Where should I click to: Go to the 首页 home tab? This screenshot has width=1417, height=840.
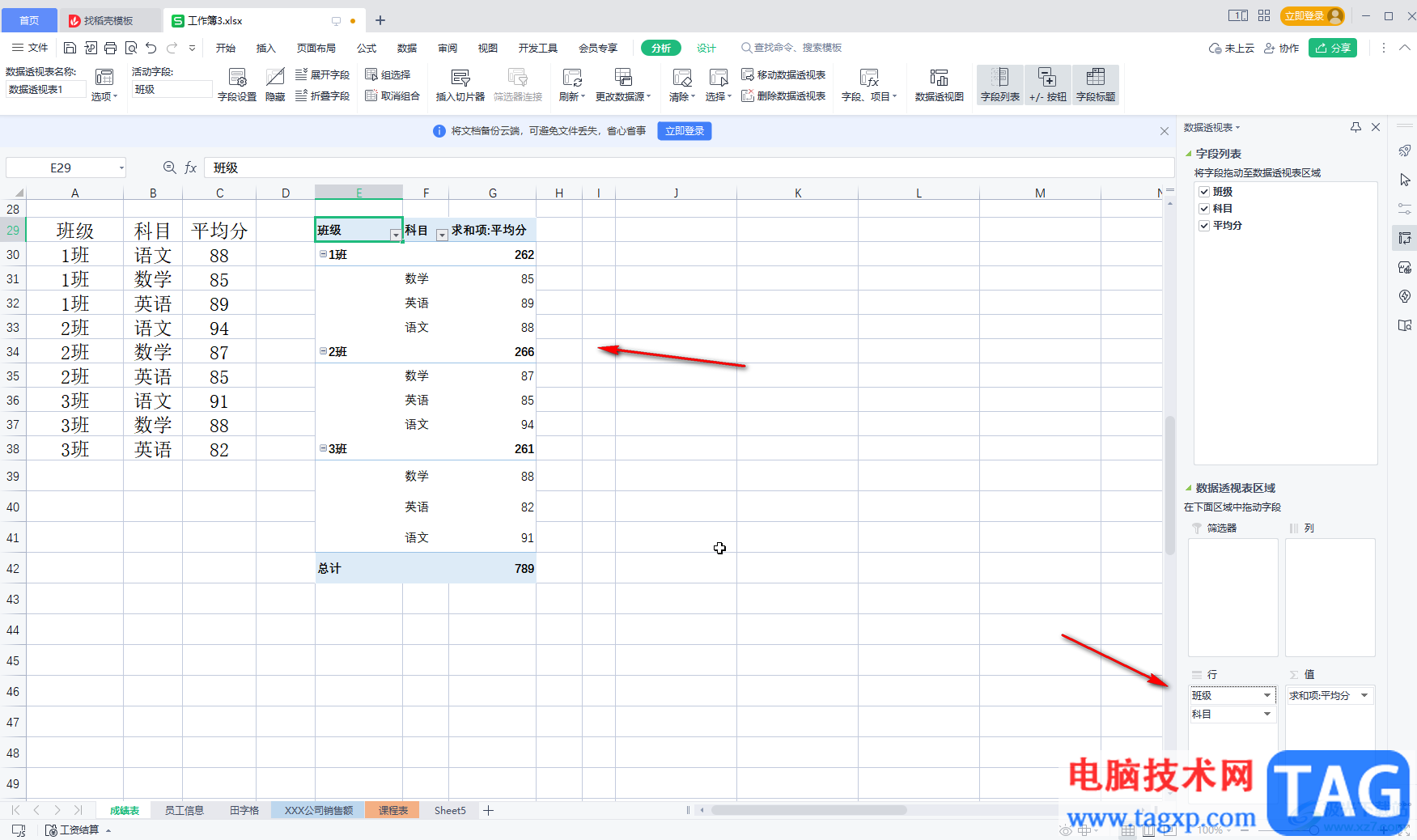point(29,20)
